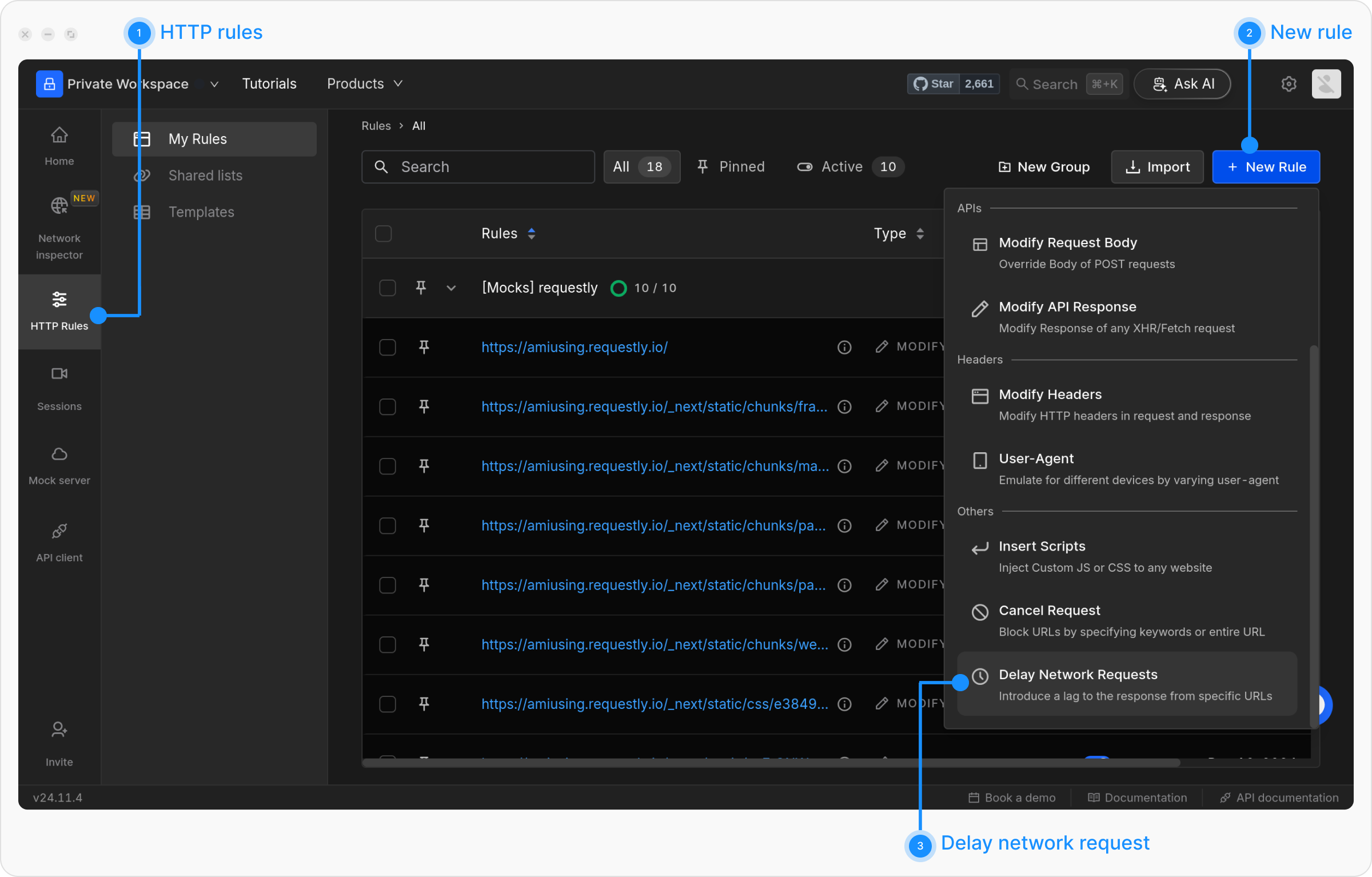Image resolution: width=1372 pixels, height=877 pixels.
Task: Click the settings gear icon in header
Action: 1289,84
